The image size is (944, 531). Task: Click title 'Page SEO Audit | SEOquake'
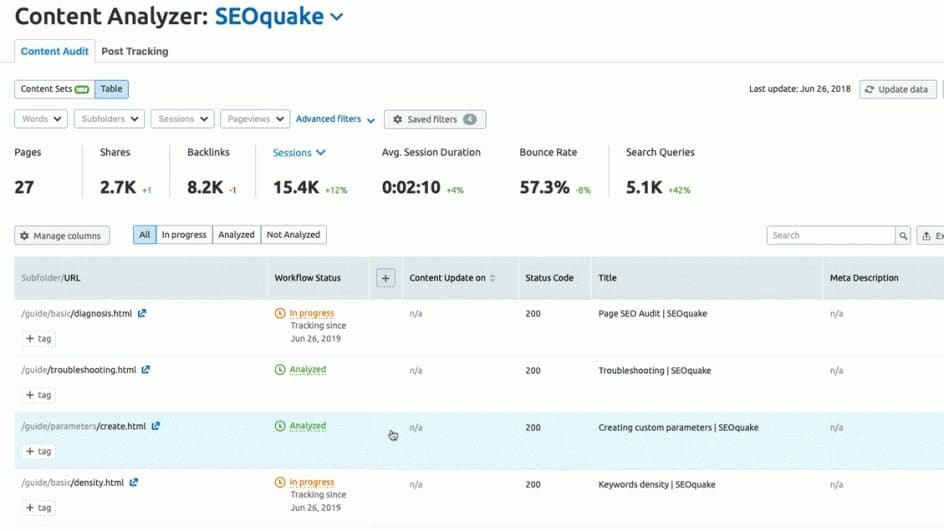pos(653,314)
